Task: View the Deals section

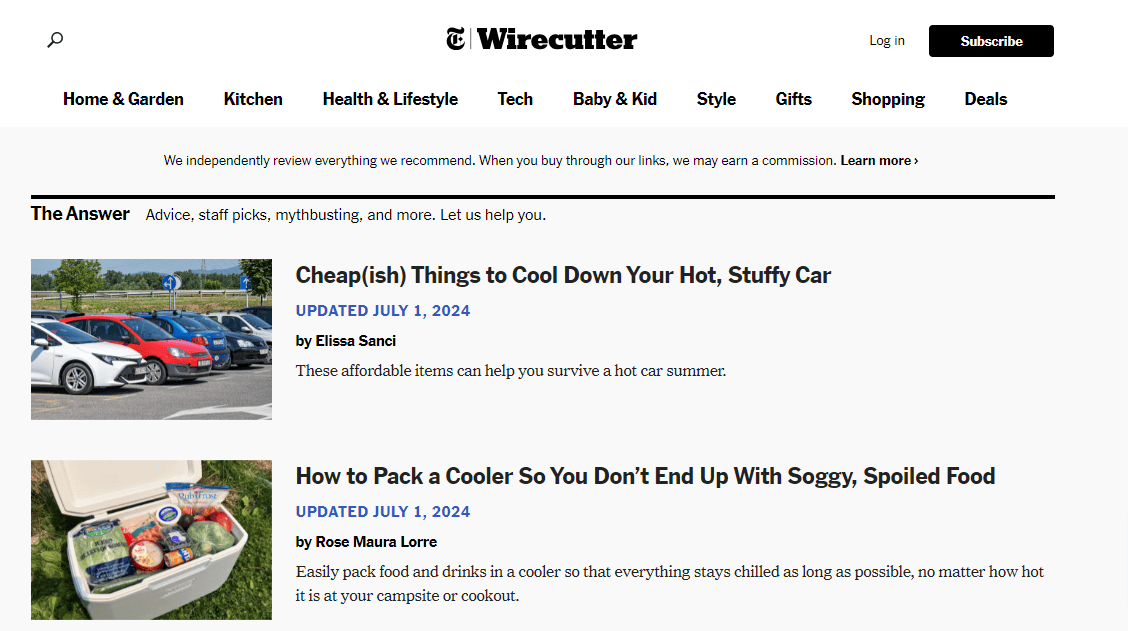Action: 986,99
